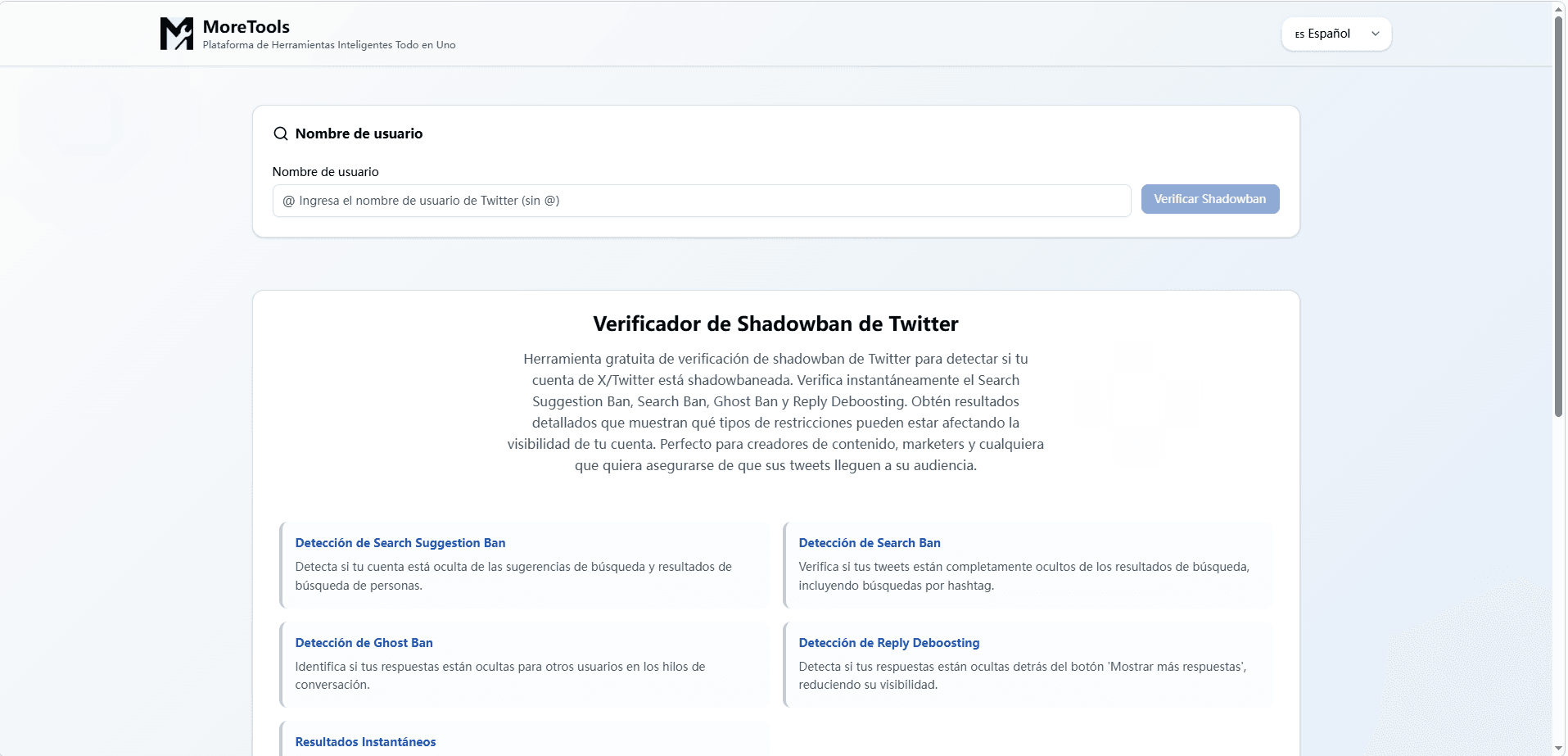The height and width of the screenshot is (756, 1568).
Task: Click the MoreTools brand name text
Action: point(246,26)
